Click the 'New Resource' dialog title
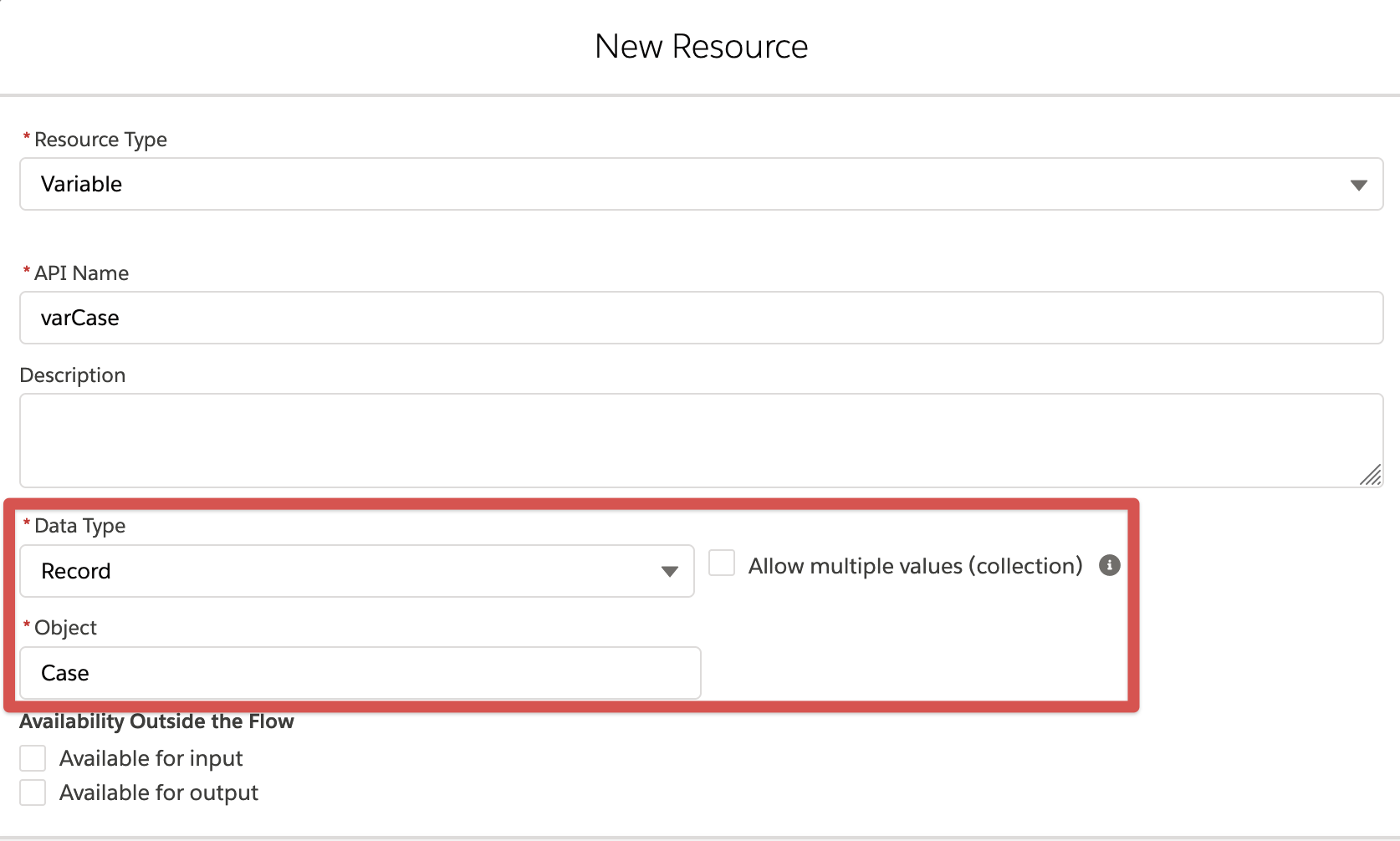This screenshot has width=1400, height=841. pos(701,47)
